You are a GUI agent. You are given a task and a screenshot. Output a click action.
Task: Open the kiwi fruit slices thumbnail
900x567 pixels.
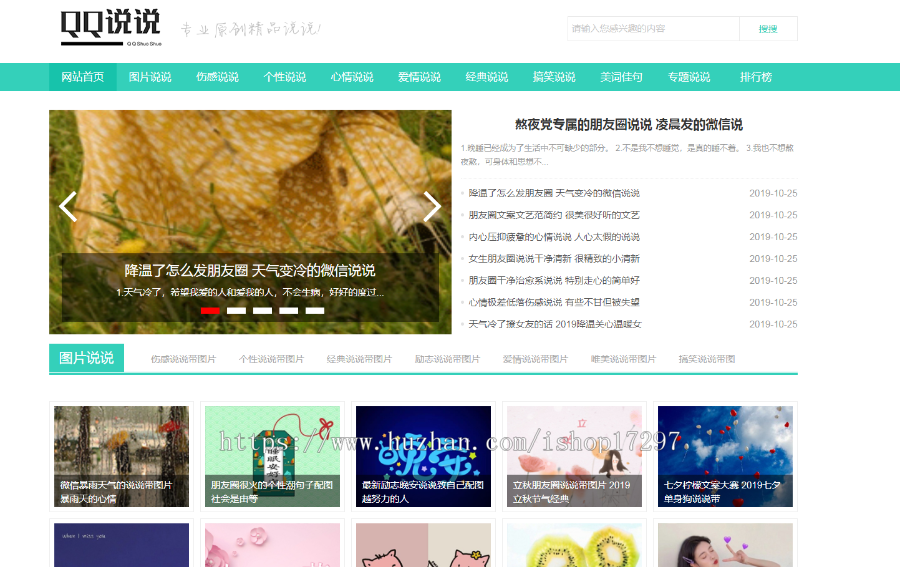(574, 545)
